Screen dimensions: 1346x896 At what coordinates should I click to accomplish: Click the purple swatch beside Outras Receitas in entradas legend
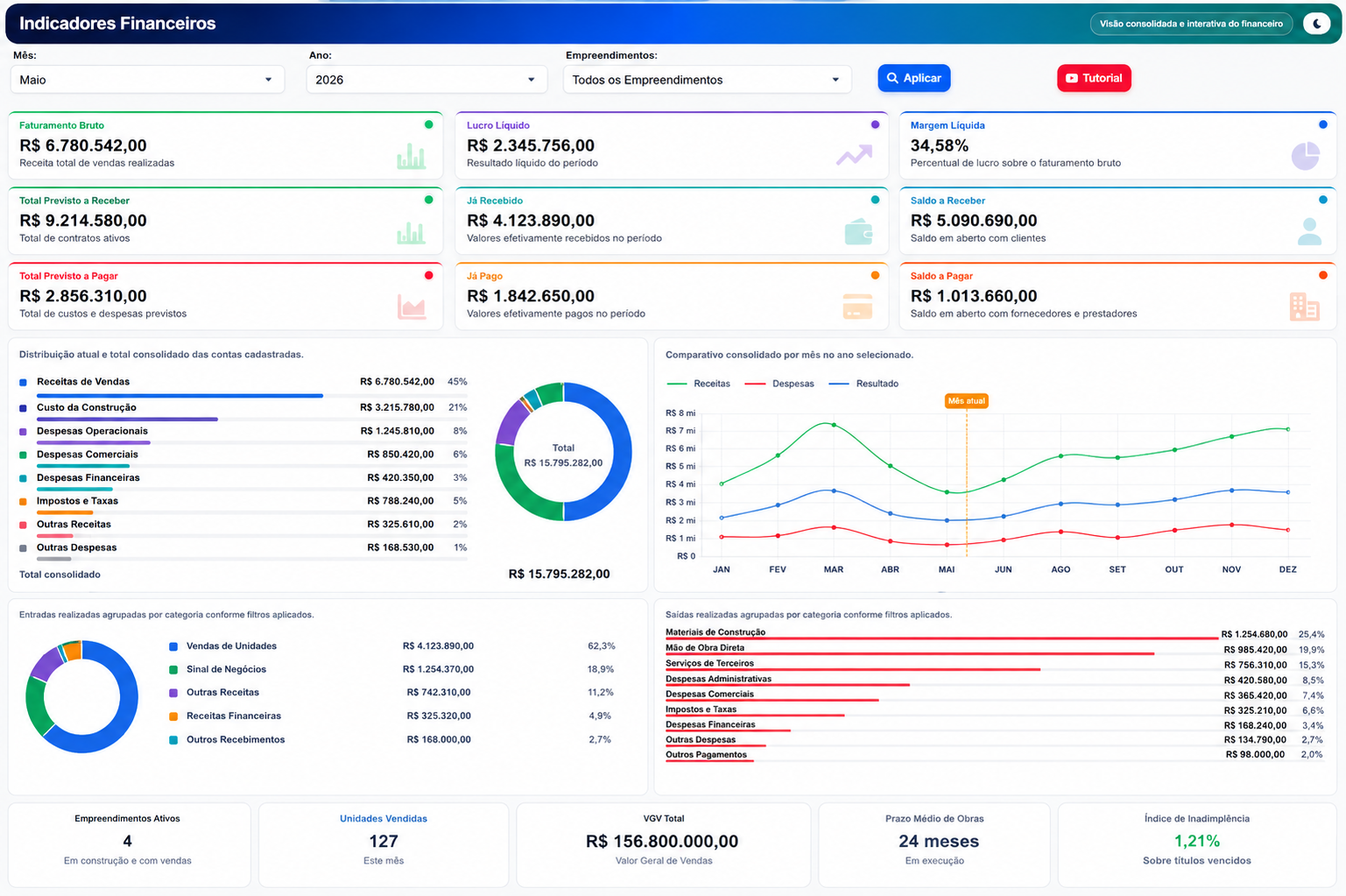click(173, 693)
